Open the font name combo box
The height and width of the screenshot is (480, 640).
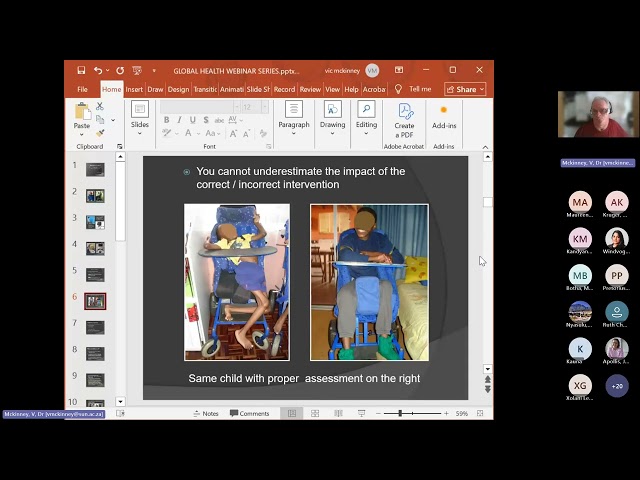pyautogui.click(x=200, y=107)
